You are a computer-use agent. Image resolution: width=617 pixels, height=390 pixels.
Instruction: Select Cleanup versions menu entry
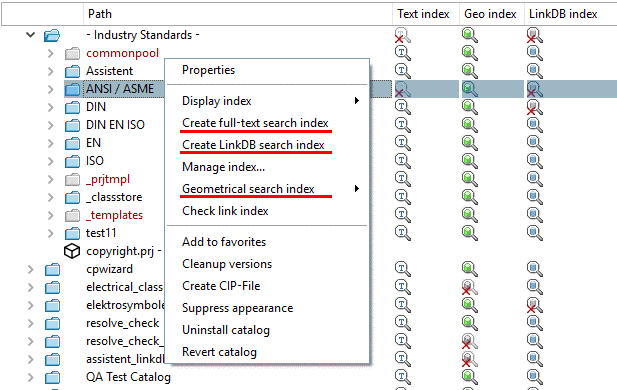[x=227, y=264]
